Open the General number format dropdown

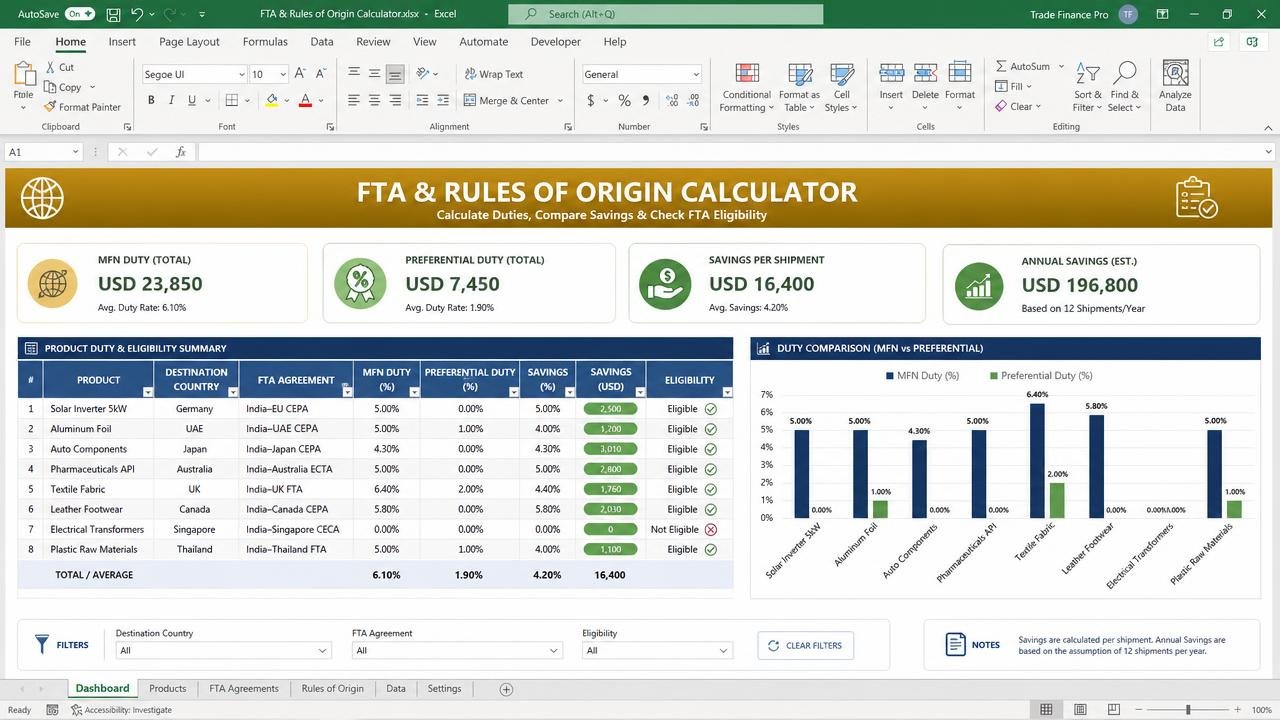point(696,74)
